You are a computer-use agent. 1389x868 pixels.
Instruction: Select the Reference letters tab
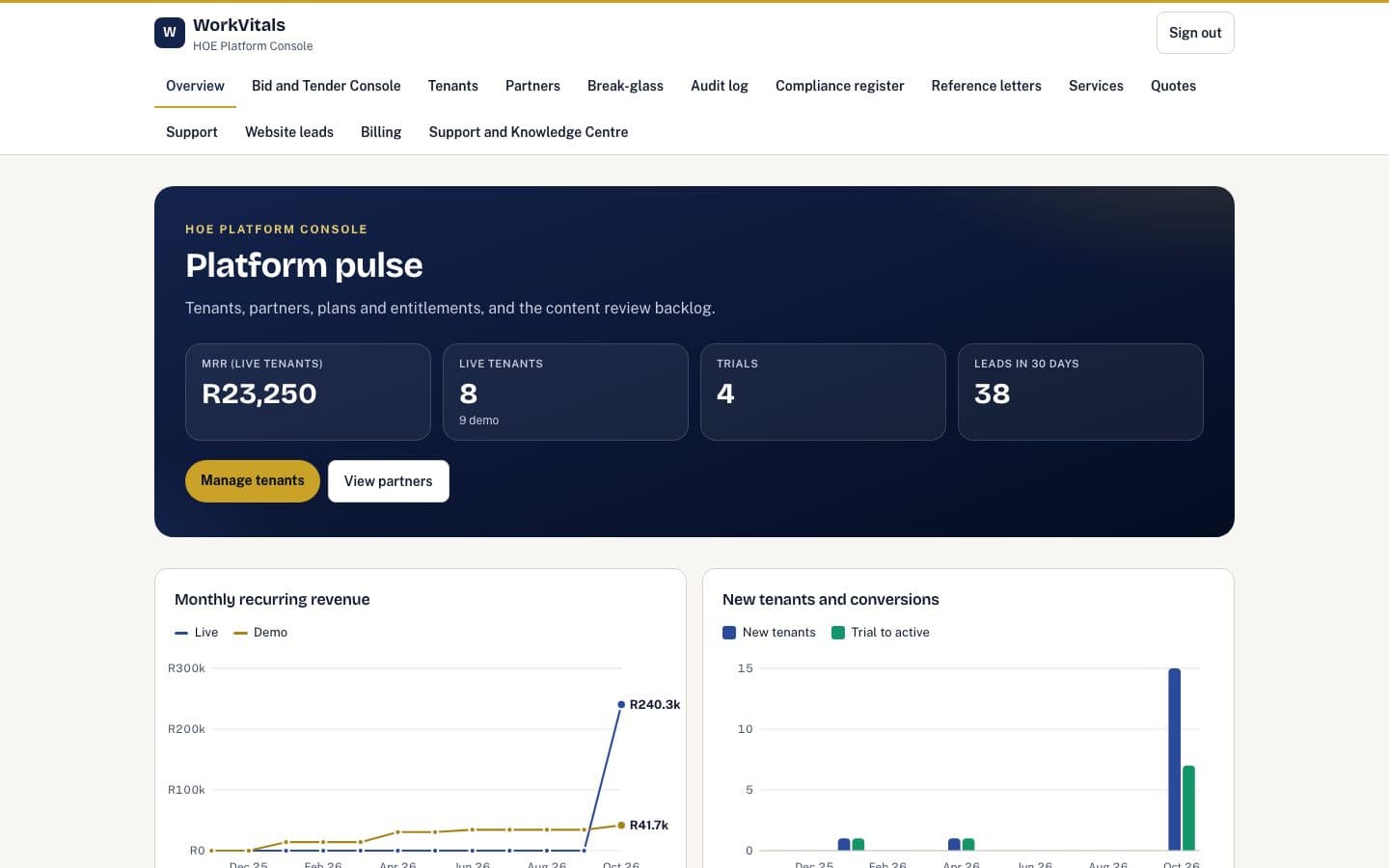pos(987,86)
